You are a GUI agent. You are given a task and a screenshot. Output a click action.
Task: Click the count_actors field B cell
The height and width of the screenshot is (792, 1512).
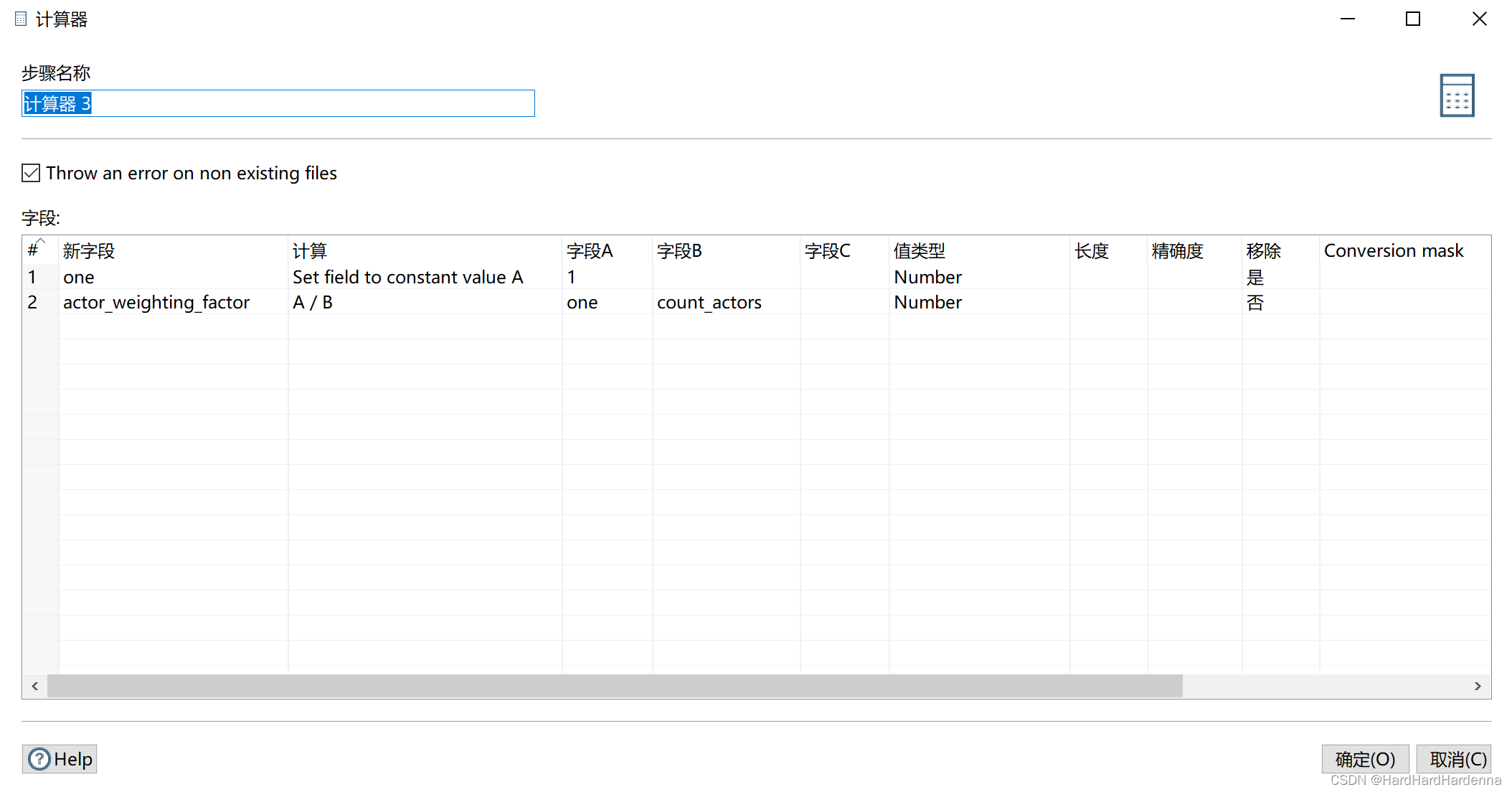[726, 302]
